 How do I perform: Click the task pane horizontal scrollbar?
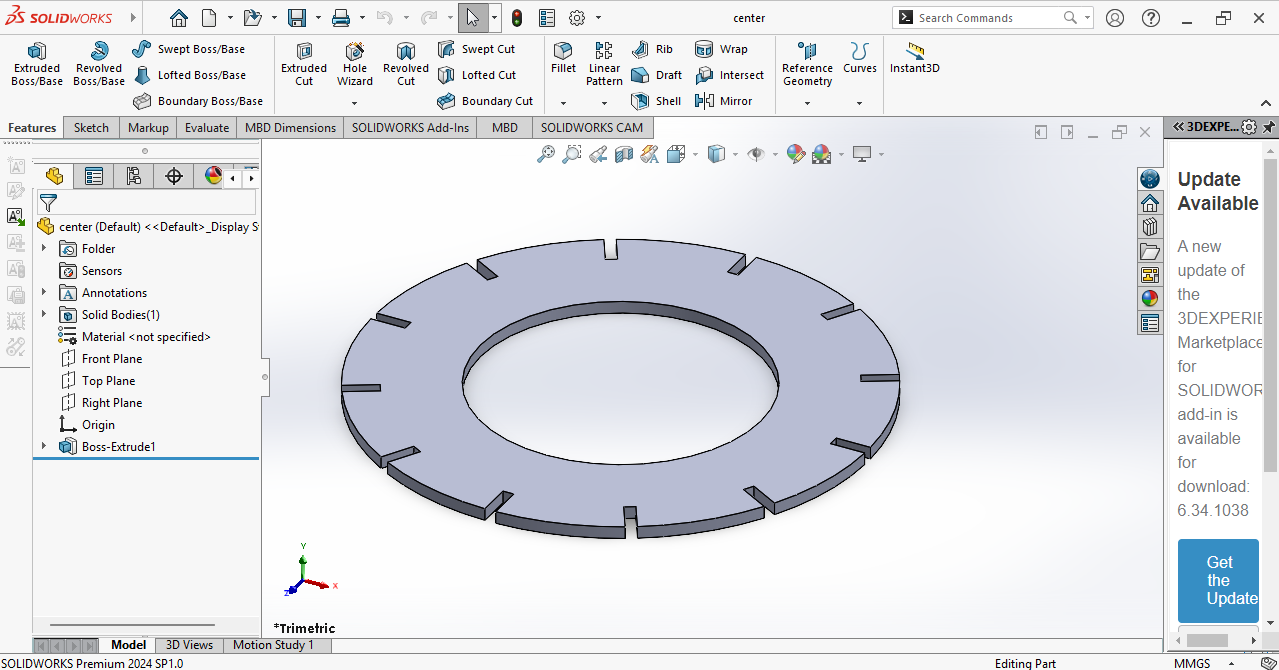[x=1207, y=640]
